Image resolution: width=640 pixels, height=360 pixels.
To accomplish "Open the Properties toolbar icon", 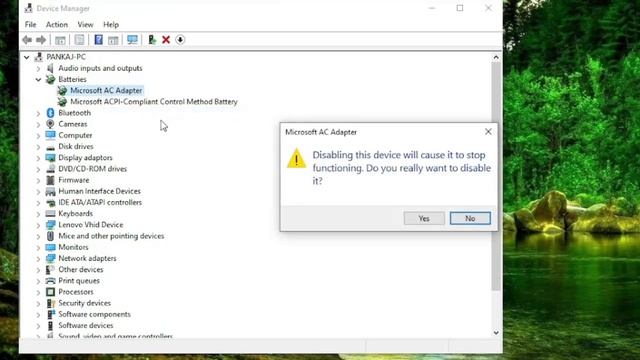I will (79, 40).
